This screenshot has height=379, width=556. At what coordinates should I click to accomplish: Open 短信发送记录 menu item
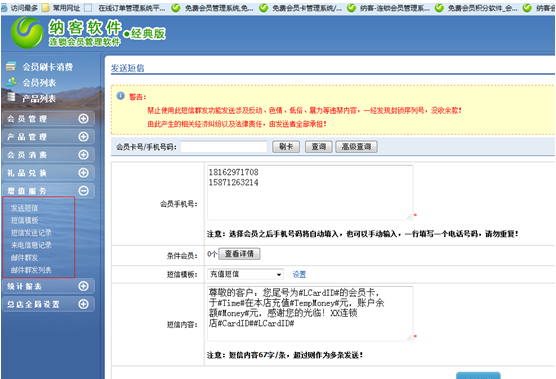pos(31,233)
